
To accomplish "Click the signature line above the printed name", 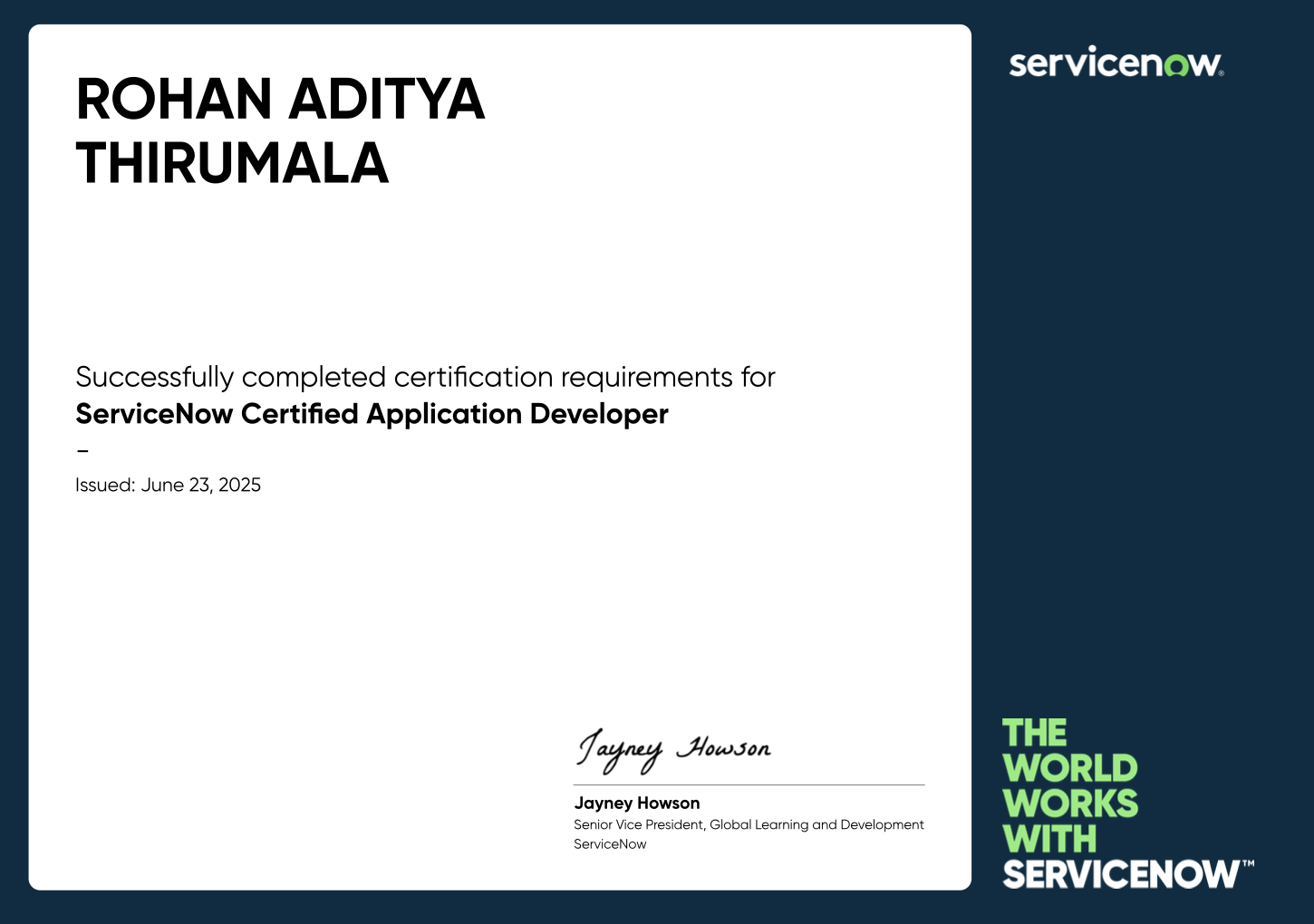I will click(749, 784).
